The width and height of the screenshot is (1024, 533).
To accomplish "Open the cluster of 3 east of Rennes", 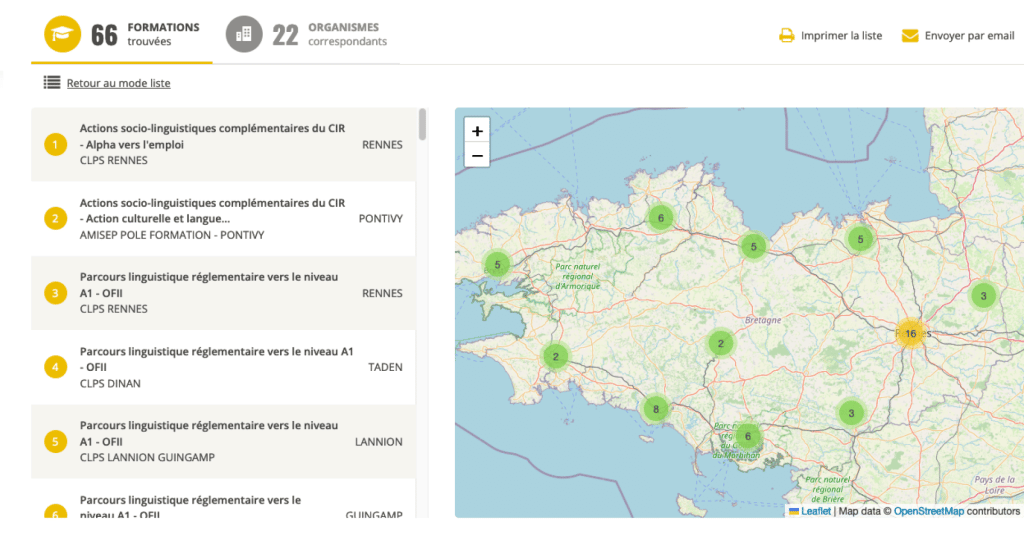I will 984,296.
